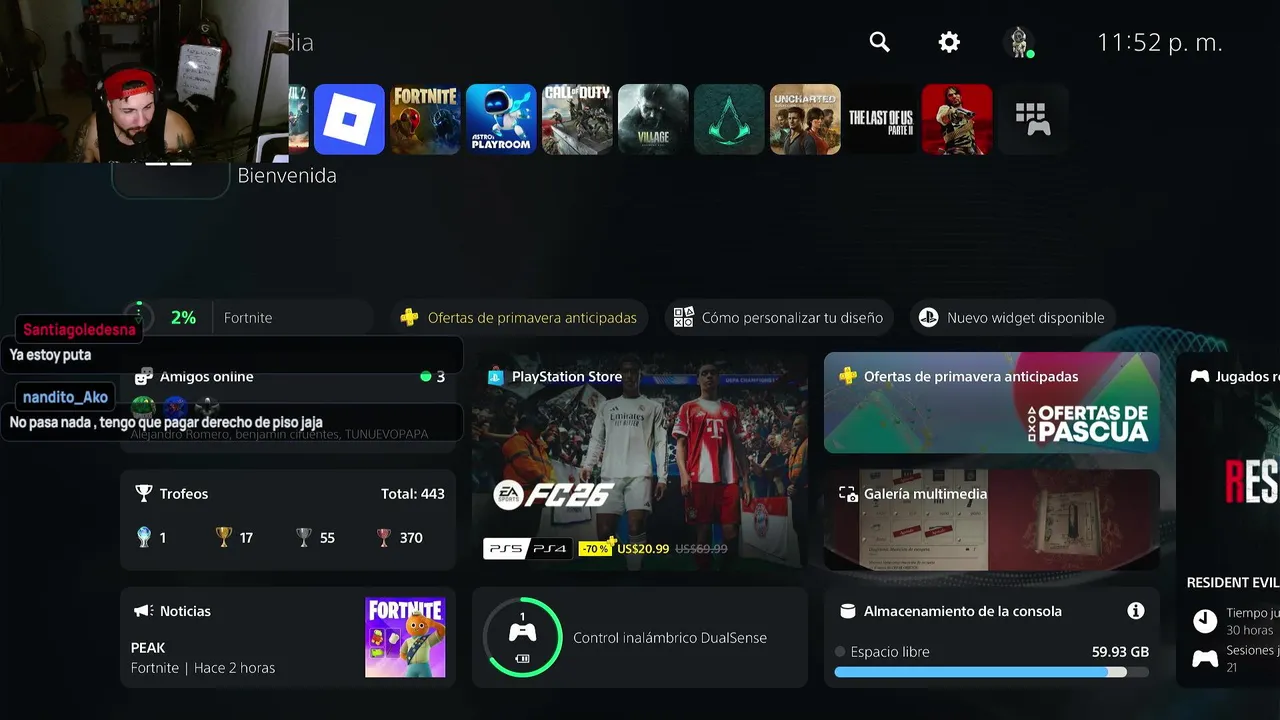The image size is (1280, 720).
Task: Open the Fortnite PEAK news thumbnail
Action: (405, 637)
